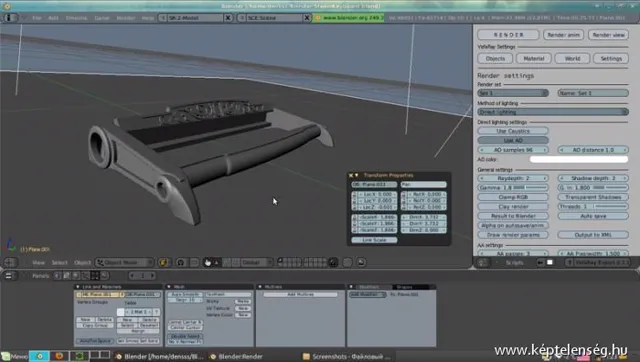Toggle Use Caustics option

[x=513, y=131]
